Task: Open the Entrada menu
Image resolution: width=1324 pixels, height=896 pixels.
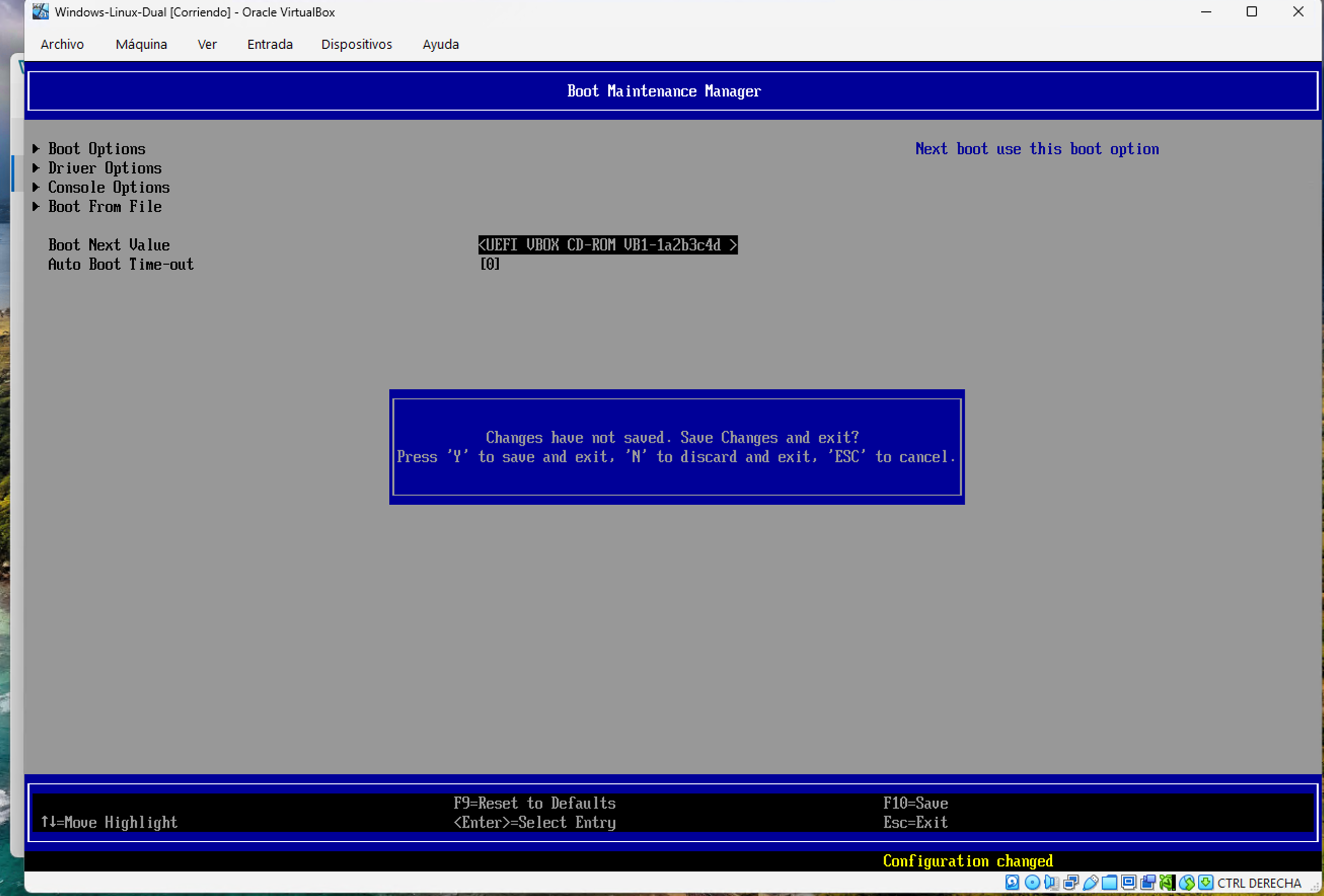Action: pyautogui.click(x=270, y=45)
